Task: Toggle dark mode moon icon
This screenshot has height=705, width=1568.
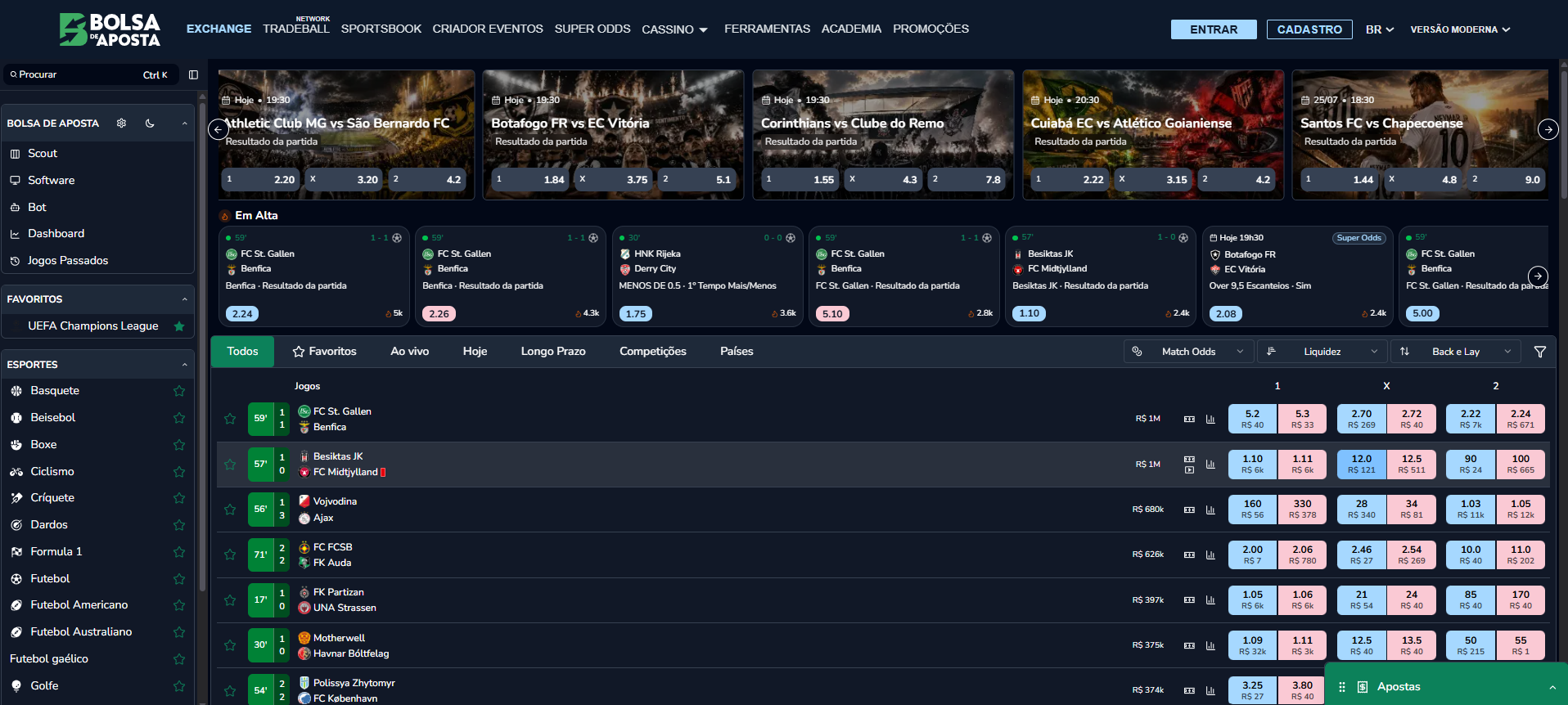Action: [x=150, y=123]
